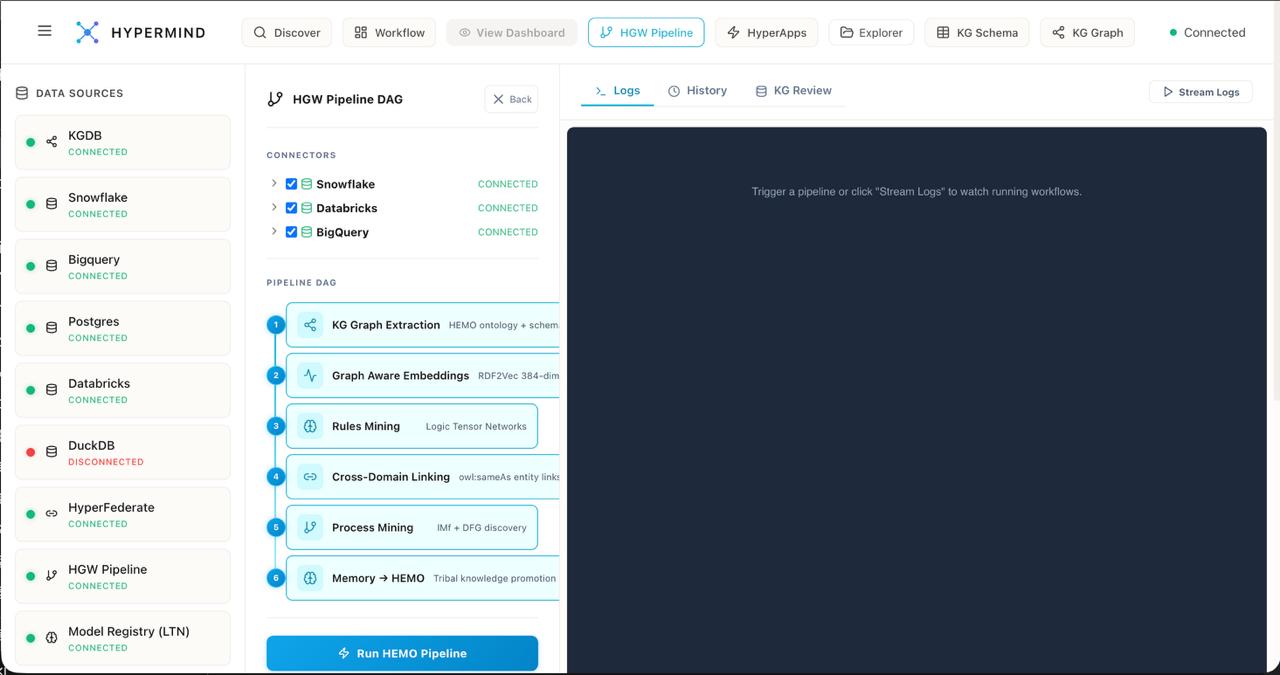Click the Stream Logs button
Viewport: 1280px width, 675px height.
coord(1201,92)
